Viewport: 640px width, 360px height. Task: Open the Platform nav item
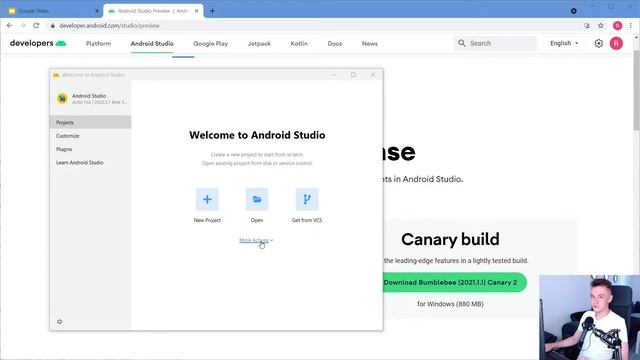pyautogui.click(x=98, y=44)
